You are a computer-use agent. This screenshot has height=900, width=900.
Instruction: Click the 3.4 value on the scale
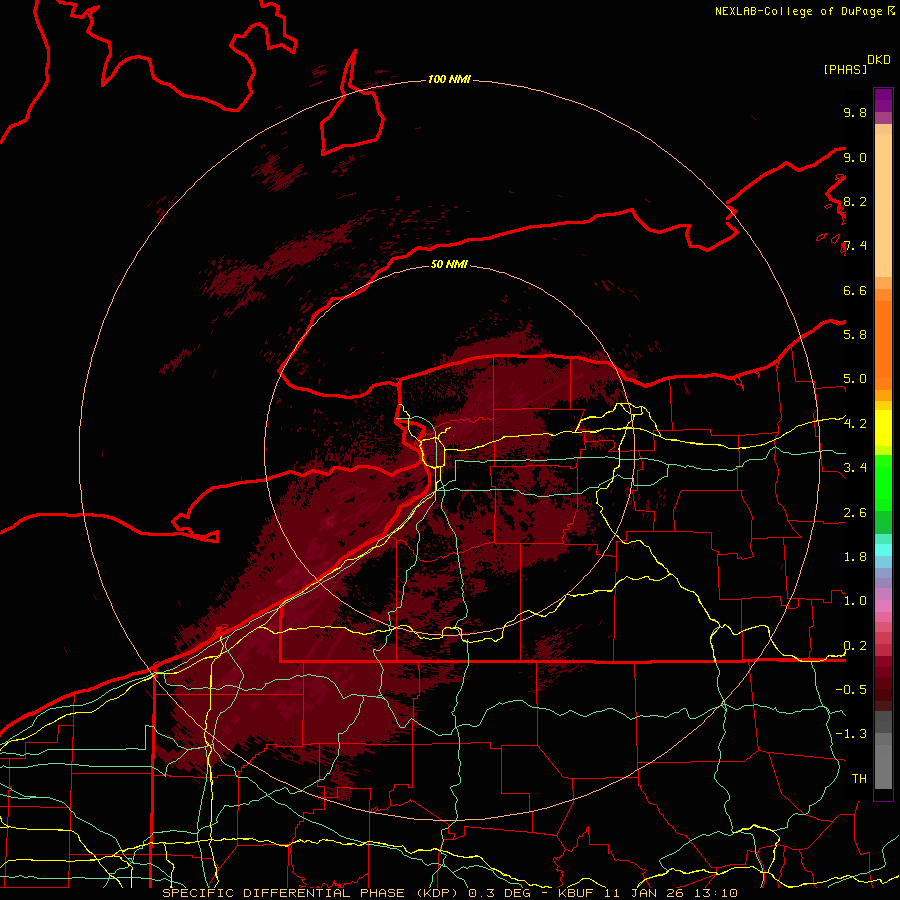click(855, 468)
